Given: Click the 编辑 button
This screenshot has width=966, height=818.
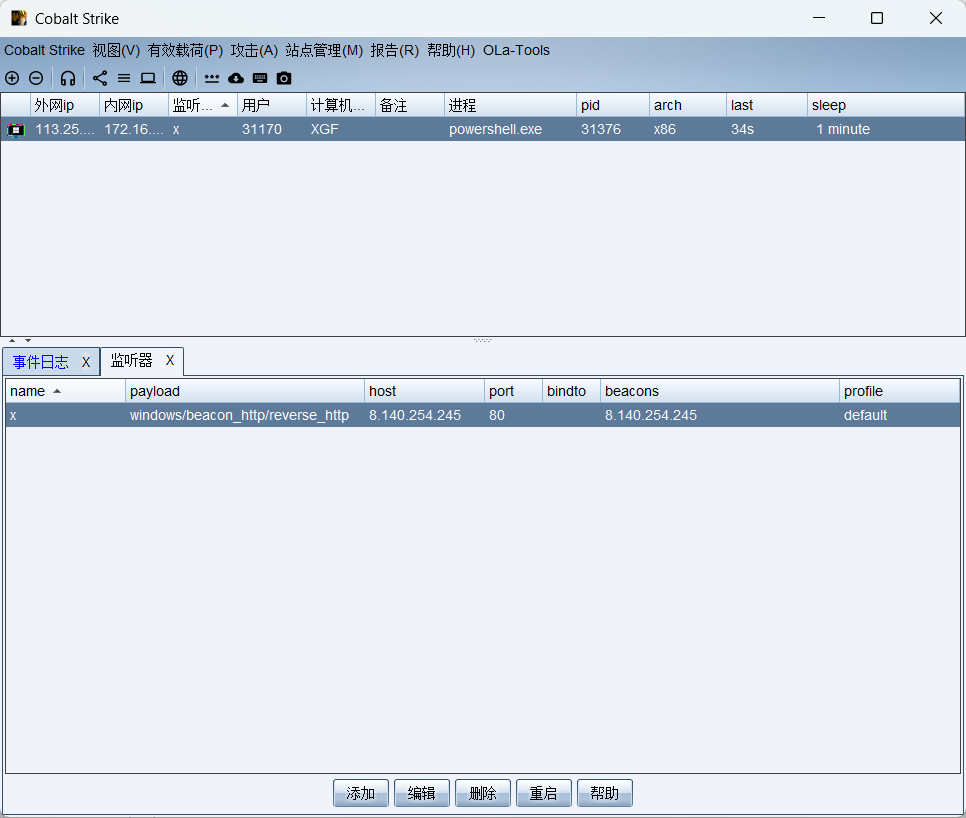Looking at the screenshot, I should click(422, 793).
